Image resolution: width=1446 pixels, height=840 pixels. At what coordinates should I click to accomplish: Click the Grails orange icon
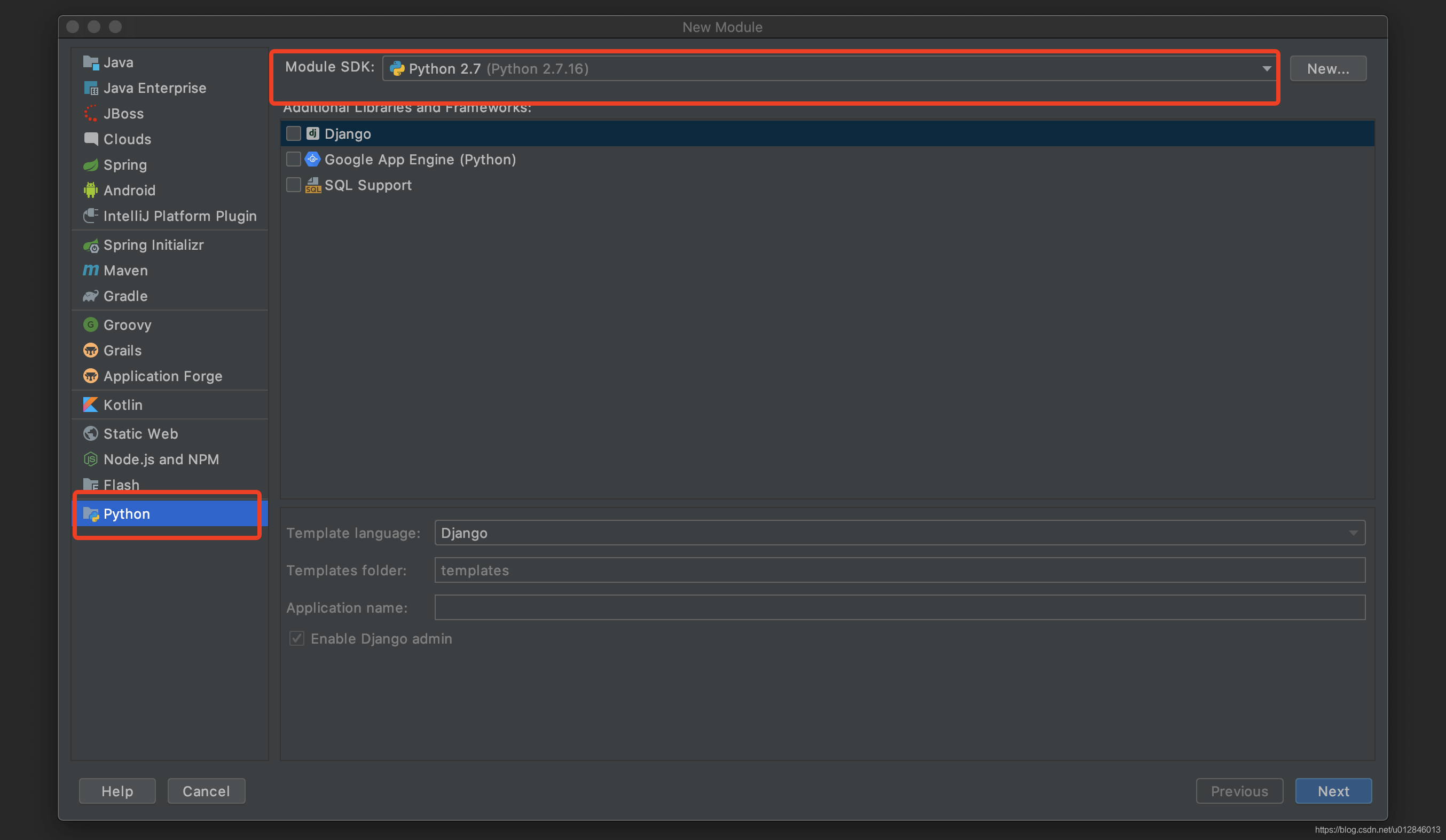tap(91, 350)
